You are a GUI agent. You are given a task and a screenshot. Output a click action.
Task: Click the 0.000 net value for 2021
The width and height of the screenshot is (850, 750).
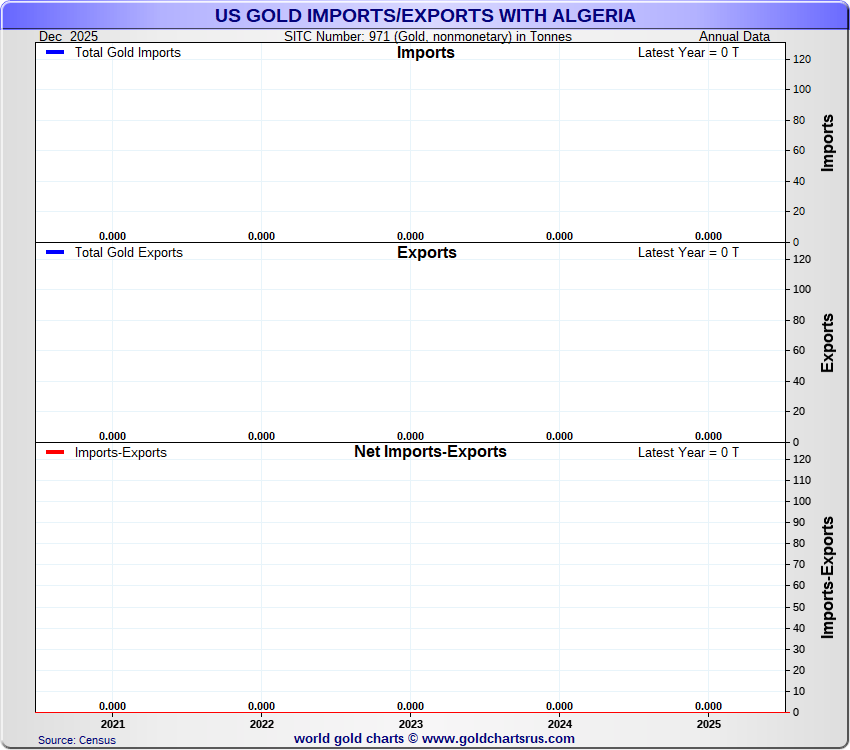pyautogui.click(x=112, y=706)
